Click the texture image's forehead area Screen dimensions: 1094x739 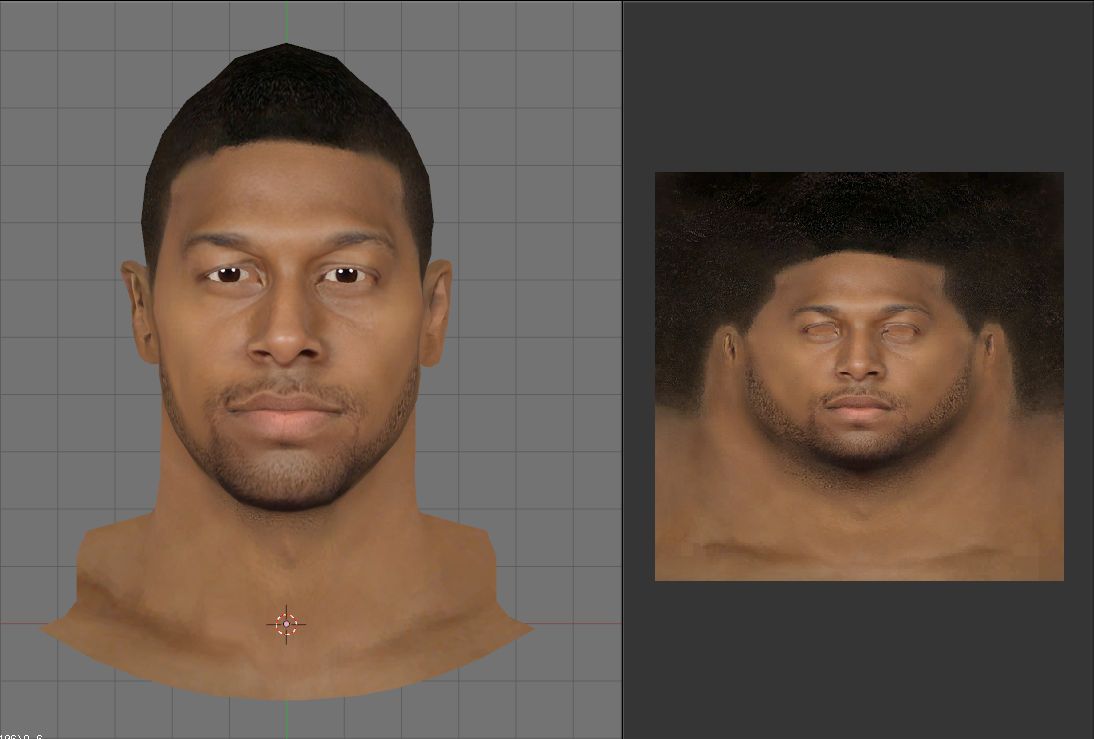tap(858, 285)
